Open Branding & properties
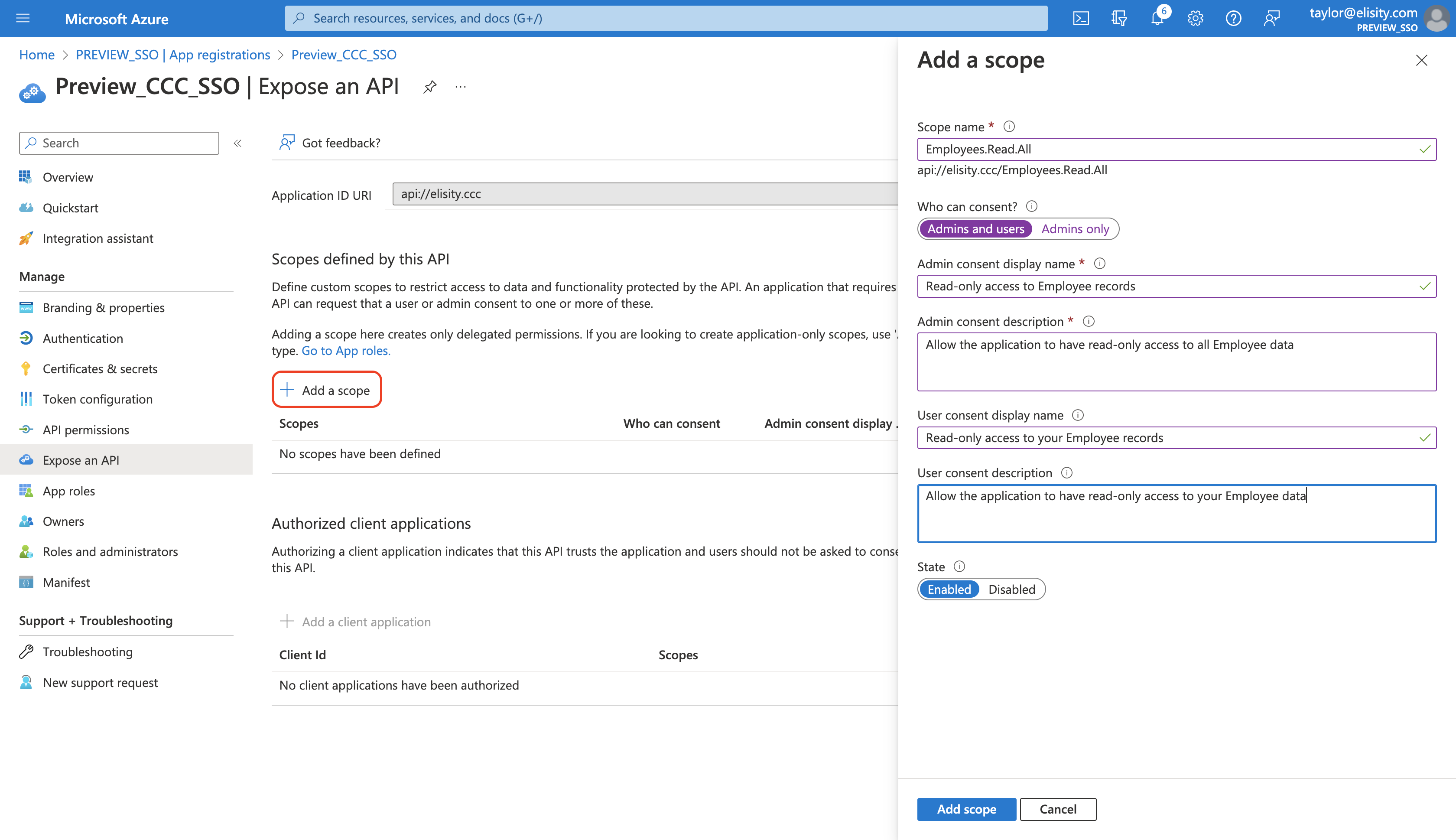 coord(104,307)
